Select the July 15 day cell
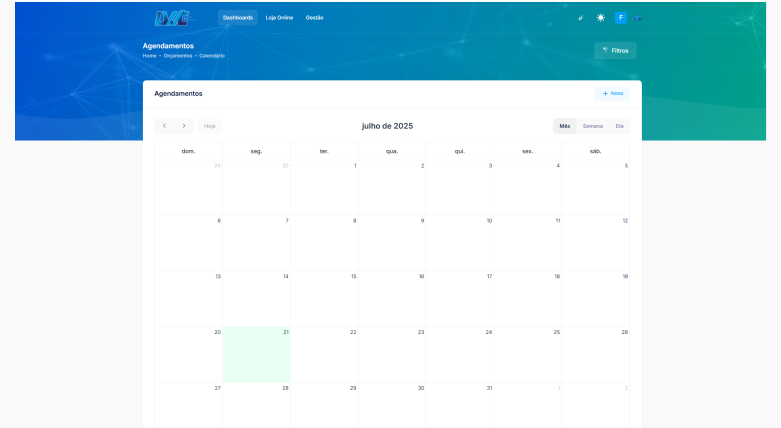Screen dimensions: 781x428 [x=324, y=297]
